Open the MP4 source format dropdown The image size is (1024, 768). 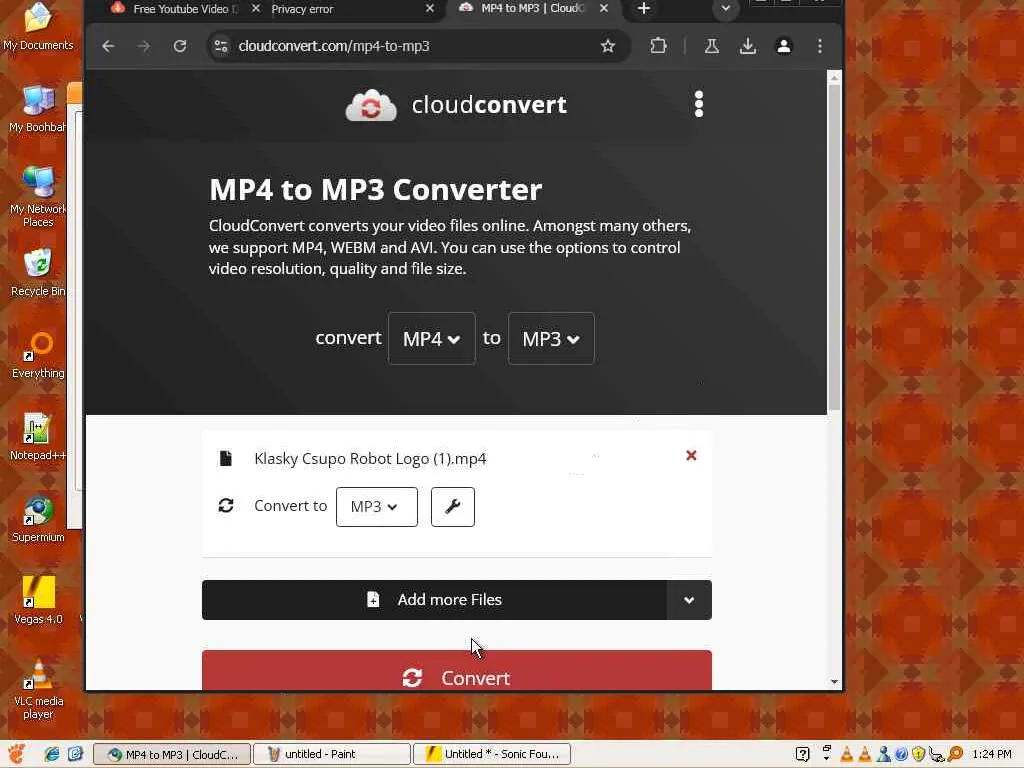pos(431,338)
